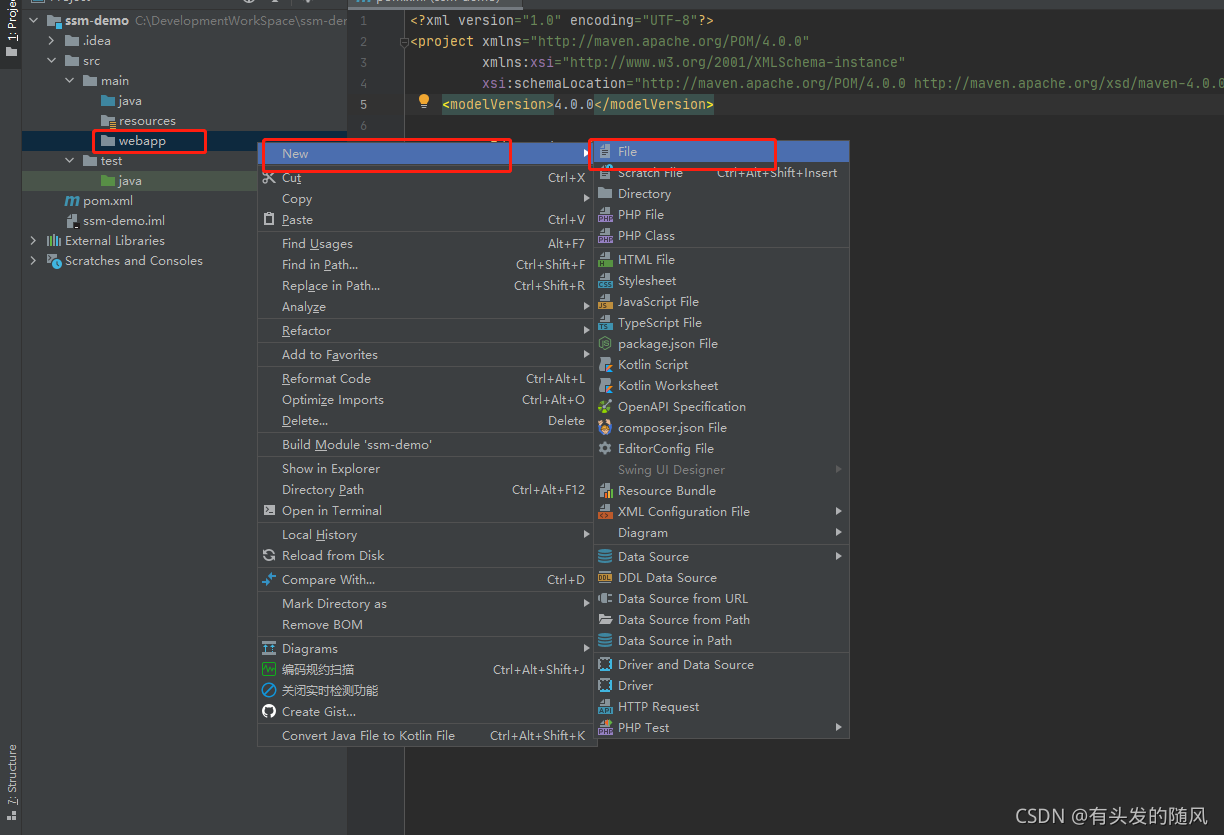Open the Refactor submenu
This screenshot has width=1224, height=835.
[426, 331]
